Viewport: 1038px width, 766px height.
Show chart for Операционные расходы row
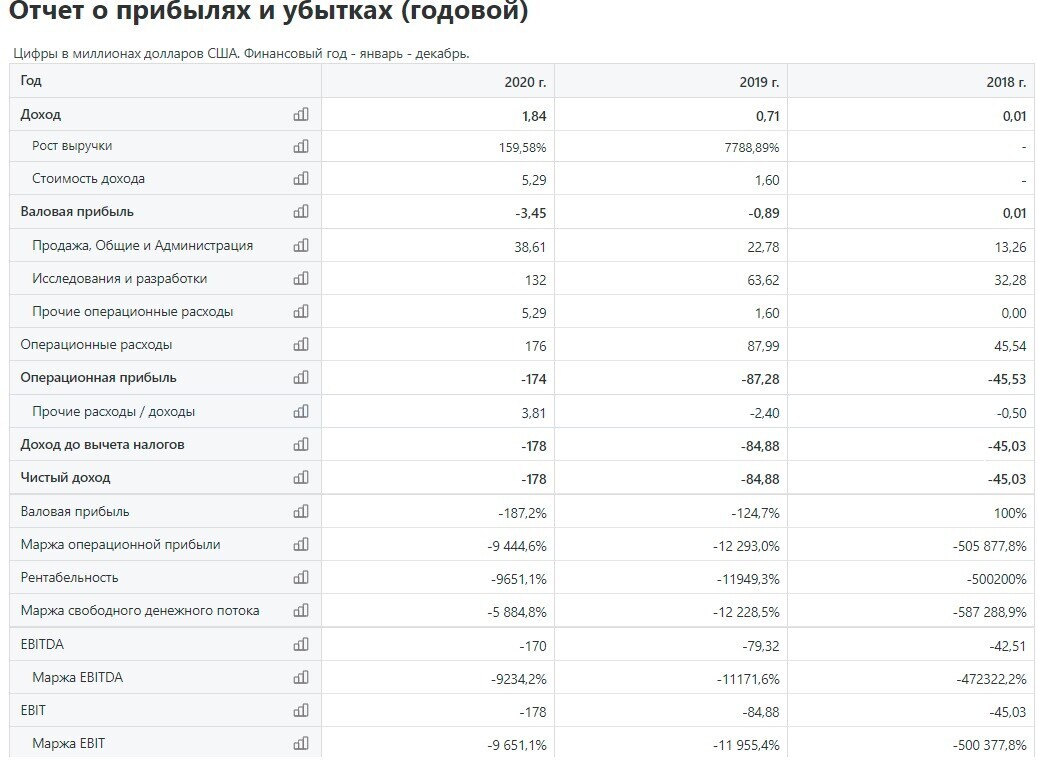click(x=301, y=344)
